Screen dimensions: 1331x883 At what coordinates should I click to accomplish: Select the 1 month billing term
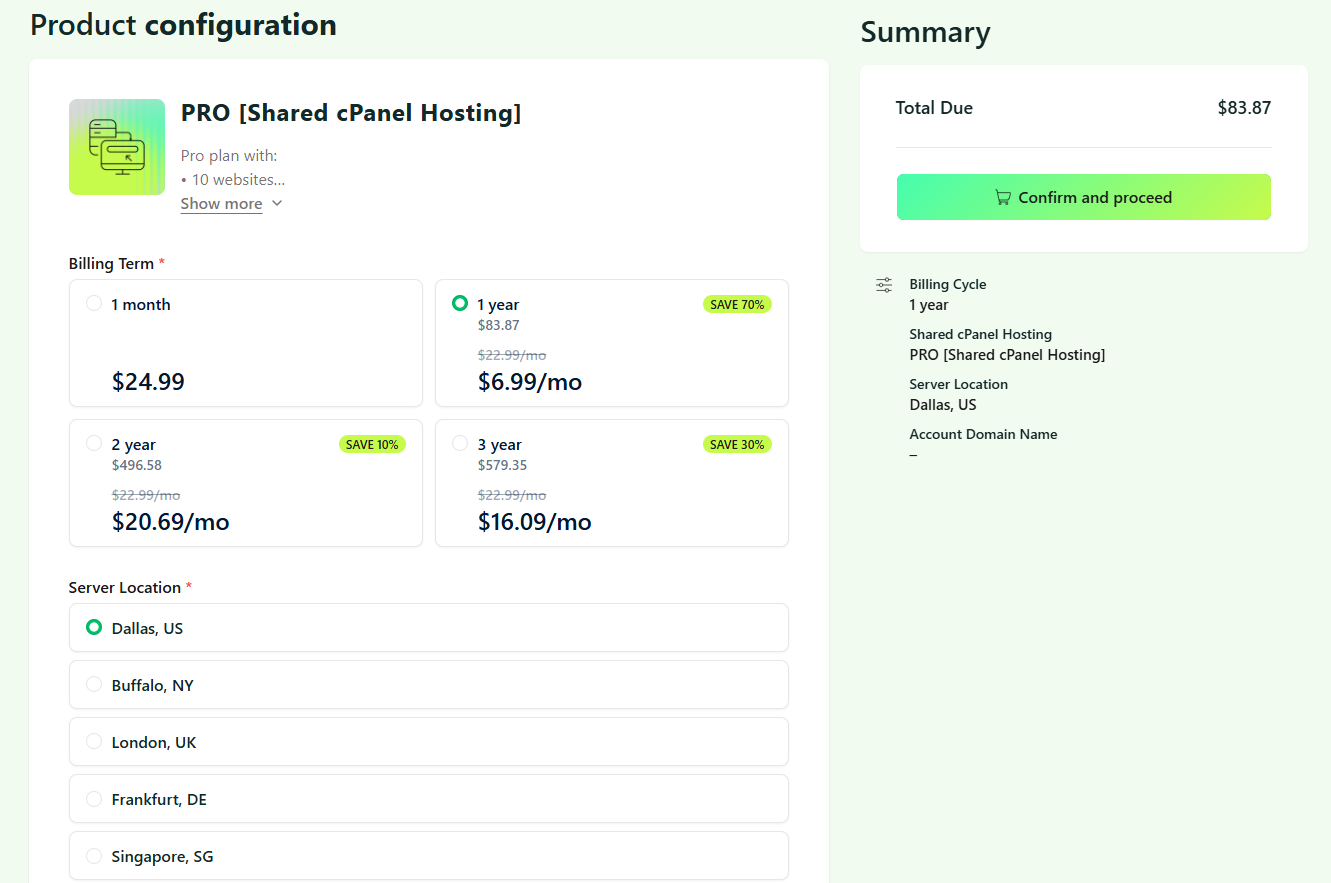[246, 343]
